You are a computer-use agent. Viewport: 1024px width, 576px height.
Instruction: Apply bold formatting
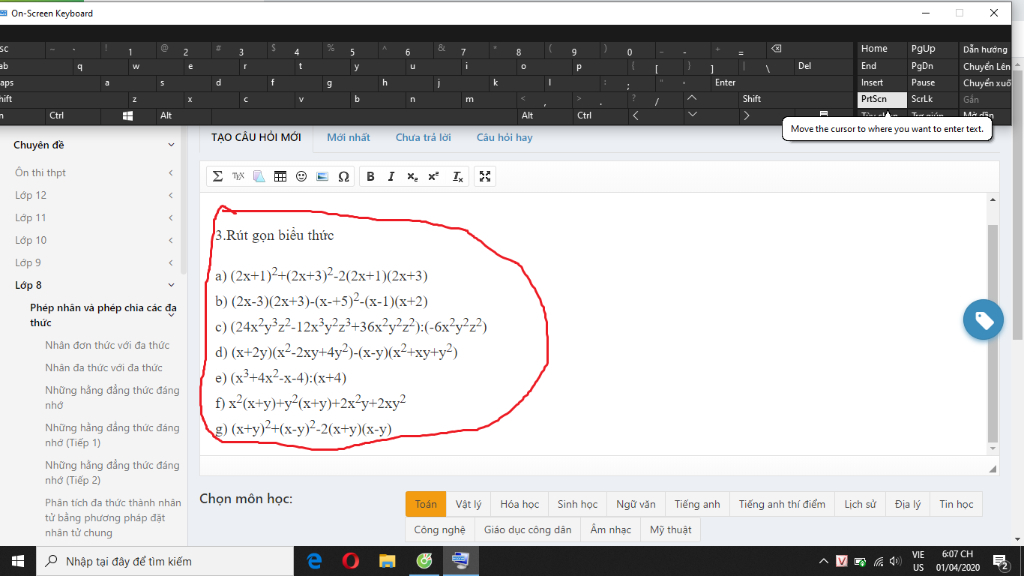coord(370,176)
